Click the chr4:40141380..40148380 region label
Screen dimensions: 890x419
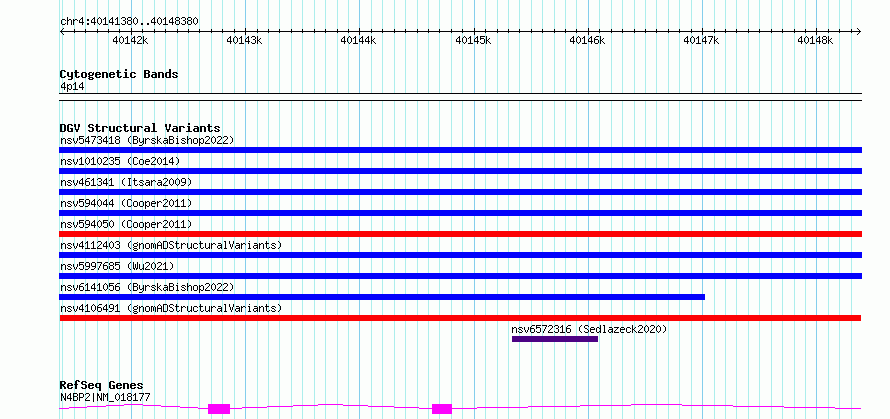[x=129, y=22]
